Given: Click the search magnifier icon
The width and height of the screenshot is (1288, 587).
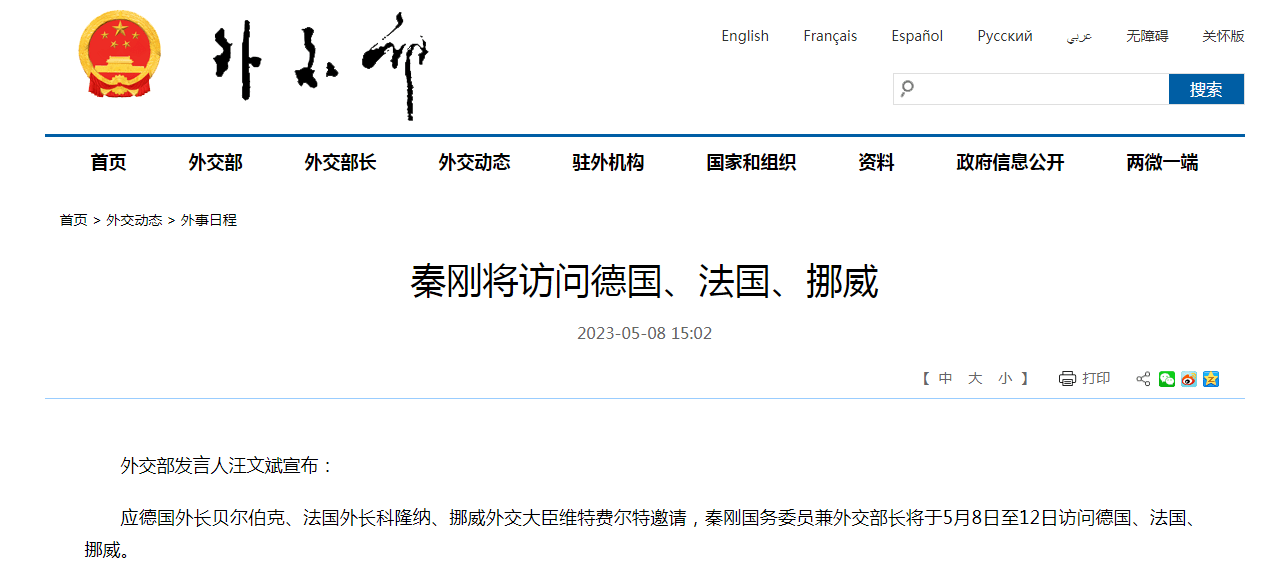Looking at the screenshot, I should pyautogui.click(x=907, y=89).
